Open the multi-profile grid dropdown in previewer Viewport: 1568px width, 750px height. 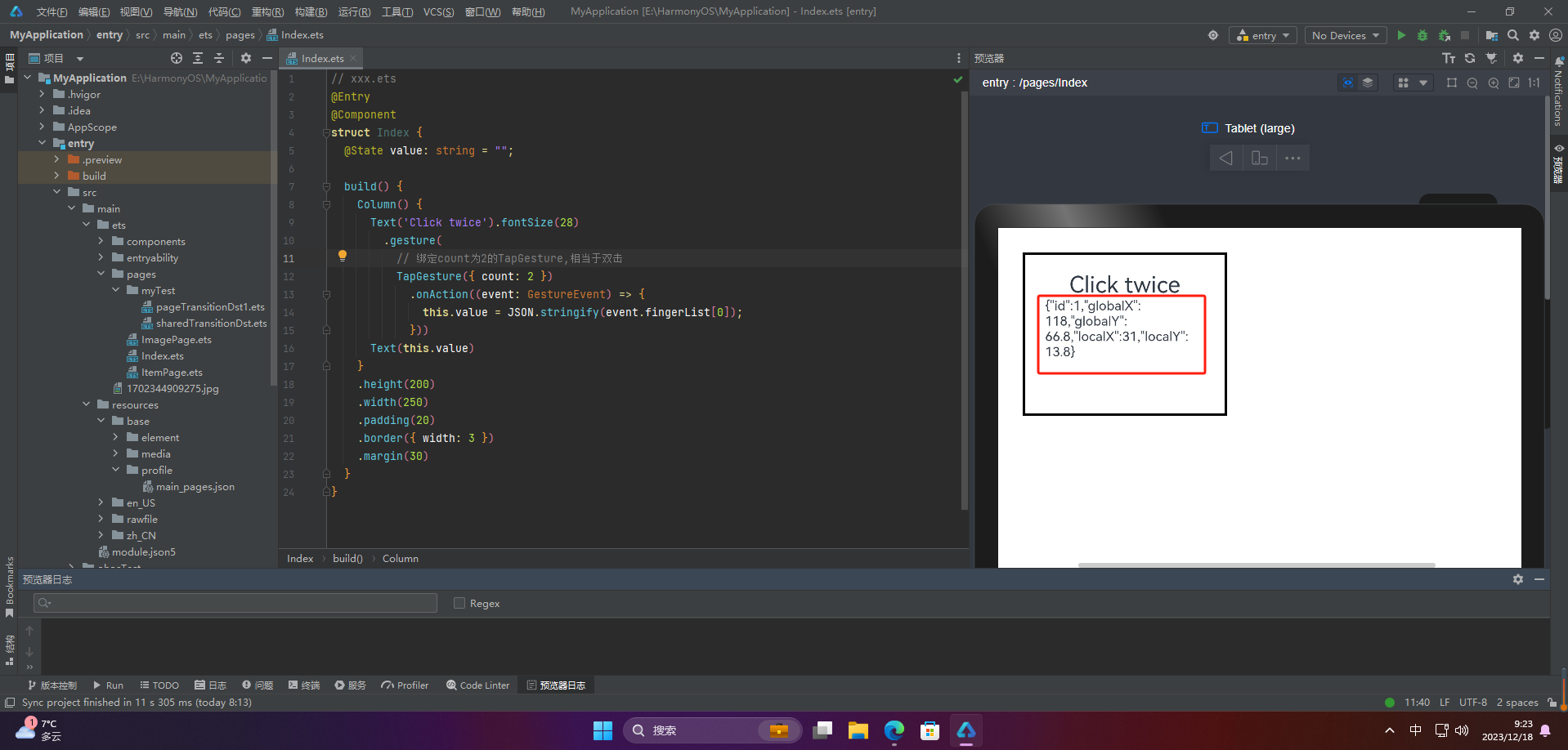(1413, 83)
